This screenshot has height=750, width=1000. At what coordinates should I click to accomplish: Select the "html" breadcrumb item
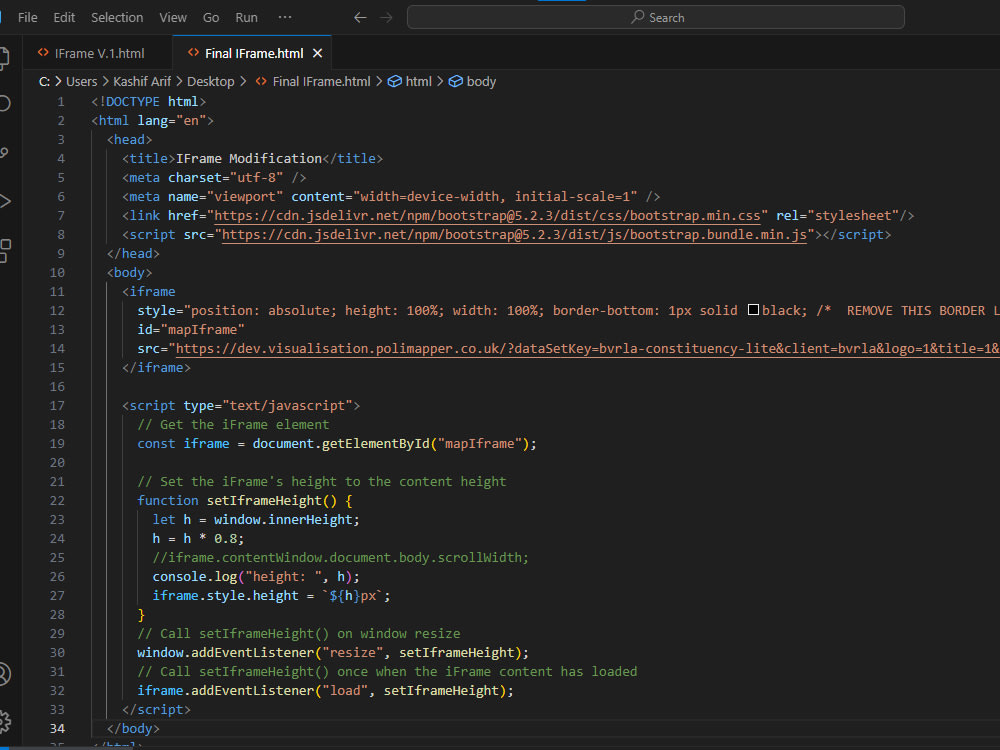[417, 81]
